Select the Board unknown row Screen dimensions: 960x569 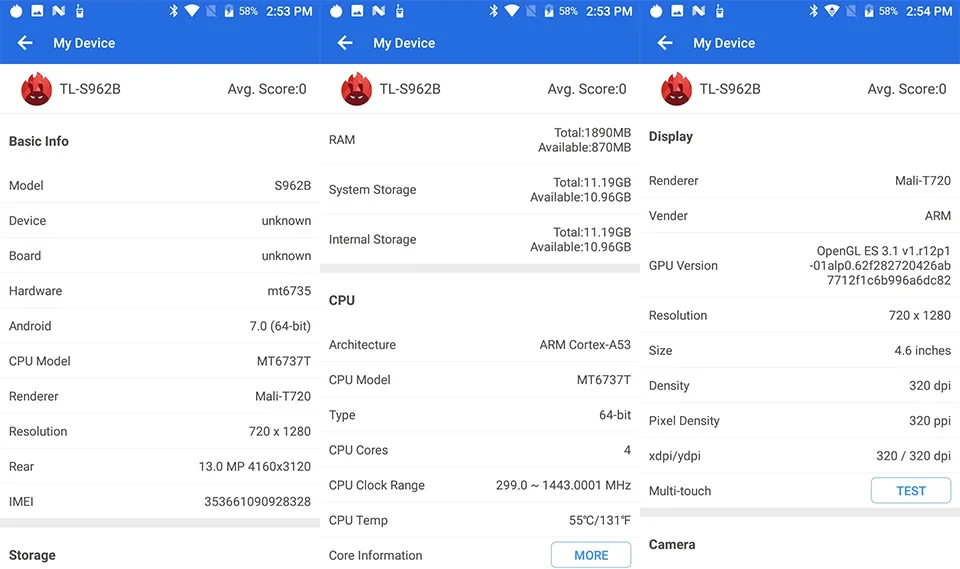coord(160,255)
